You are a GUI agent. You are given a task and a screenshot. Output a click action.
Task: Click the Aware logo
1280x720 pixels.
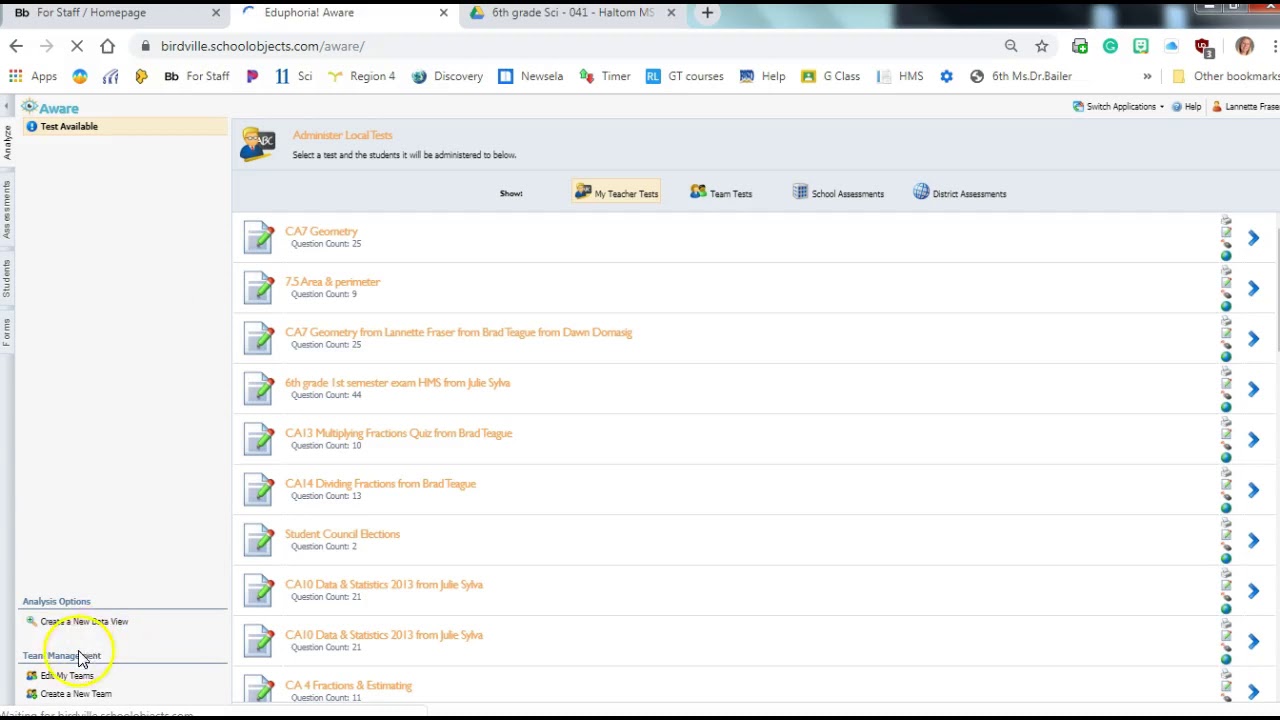point(50,107)
